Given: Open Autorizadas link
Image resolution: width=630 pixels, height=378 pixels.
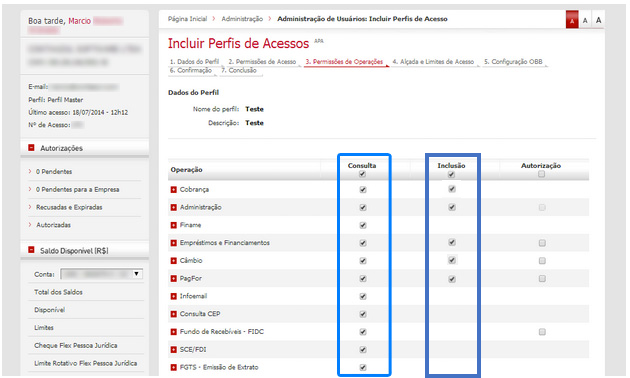Looking at the screenshot, I should 53,225.
